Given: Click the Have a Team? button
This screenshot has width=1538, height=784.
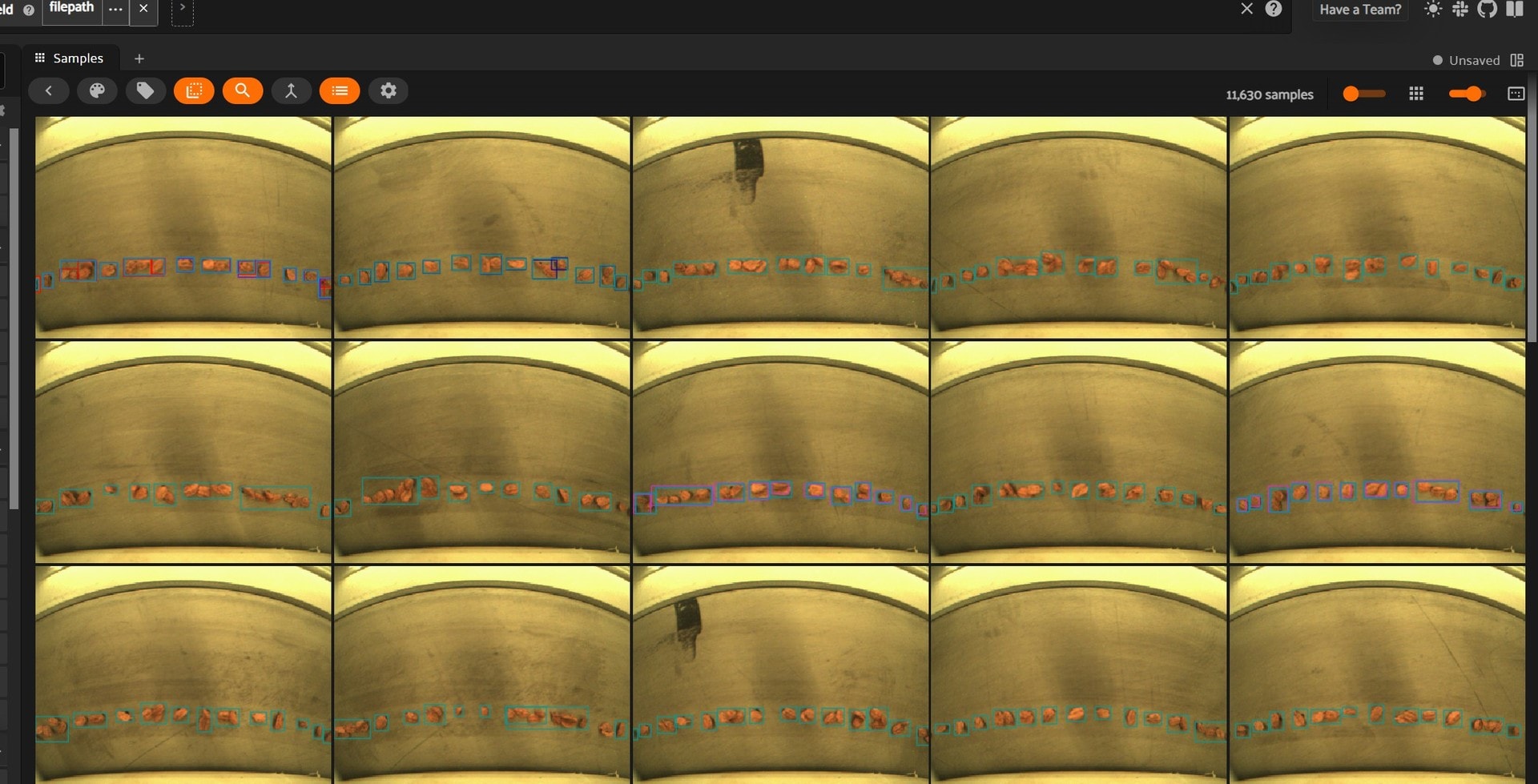Looking at the screenshot, I should click(x=1360, y=10).
